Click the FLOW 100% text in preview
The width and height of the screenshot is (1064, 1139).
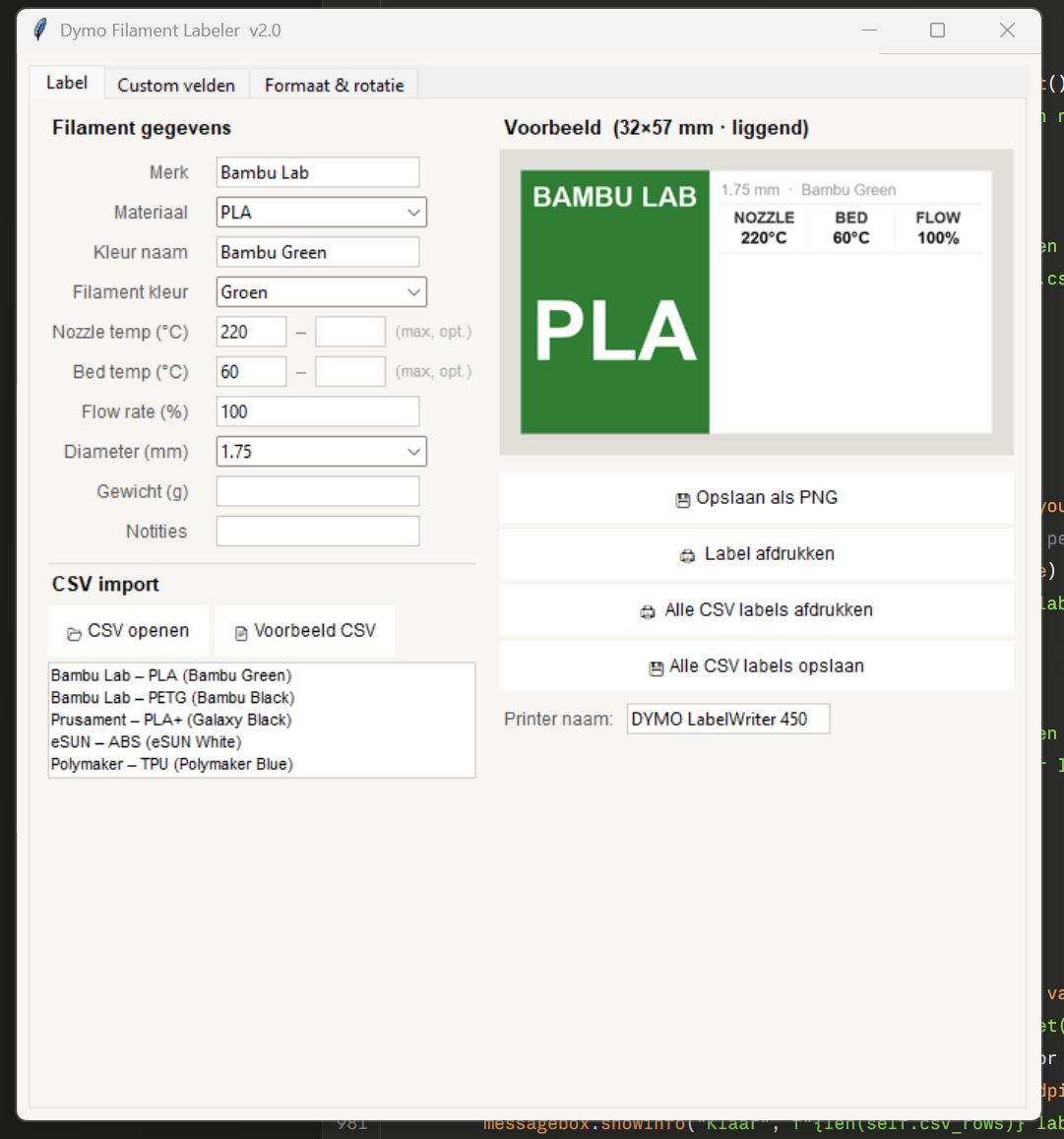pos(938,228)
